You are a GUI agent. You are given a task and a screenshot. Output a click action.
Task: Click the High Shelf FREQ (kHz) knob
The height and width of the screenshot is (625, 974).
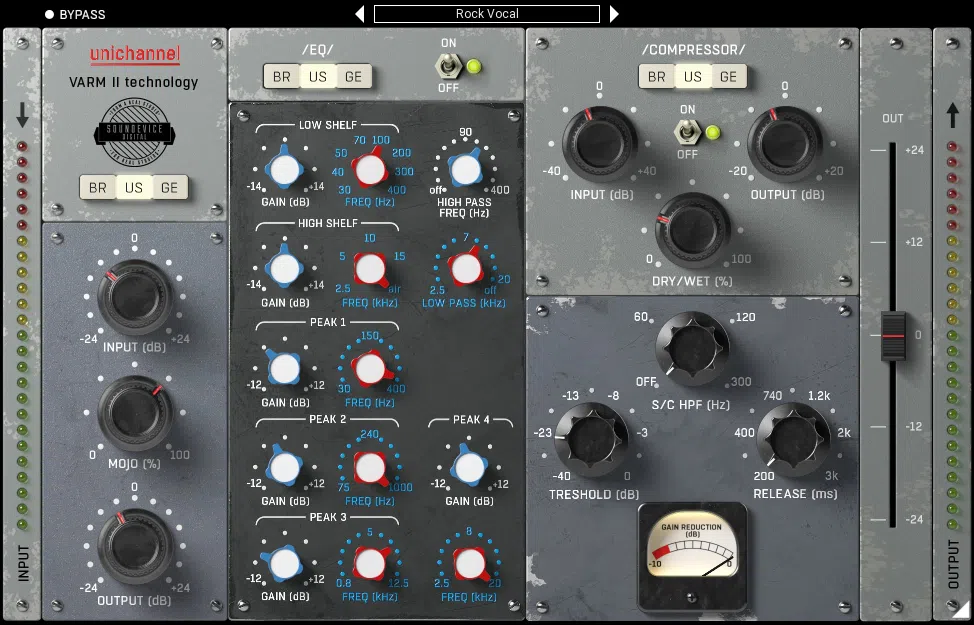[x=370, y=269]
